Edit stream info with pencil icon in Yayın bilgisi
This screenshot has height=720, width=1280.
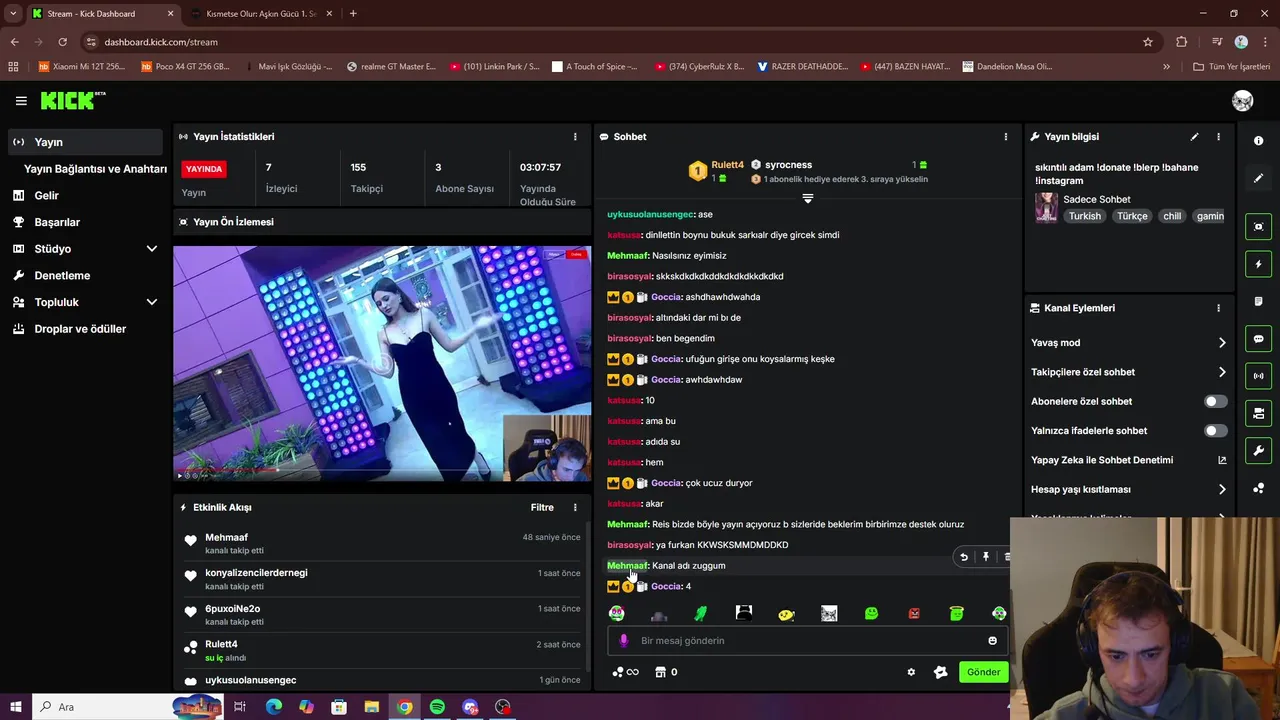1194,137
